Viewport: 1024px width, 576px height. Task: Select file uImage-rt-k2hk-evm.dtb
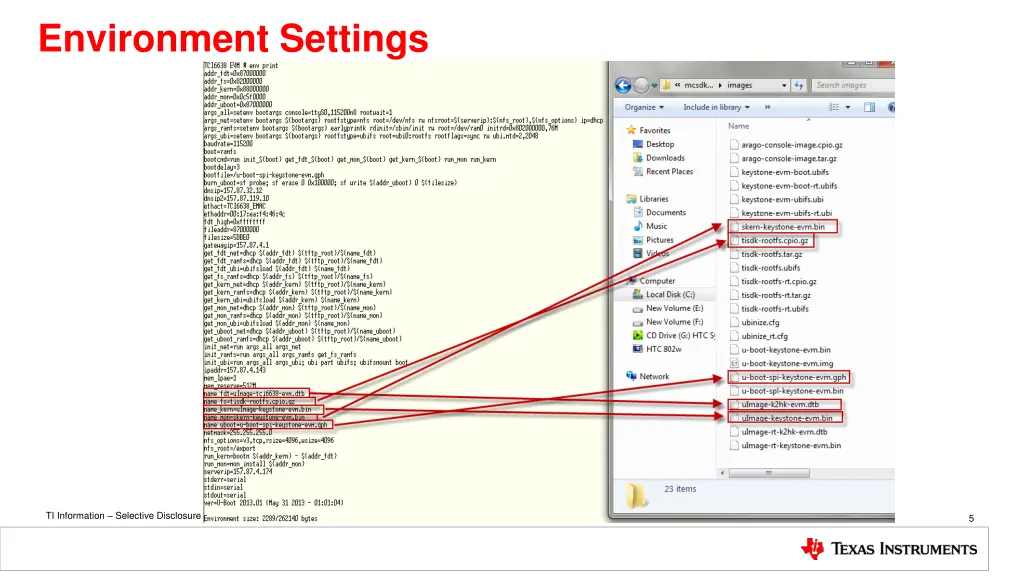tap(784, 433)
